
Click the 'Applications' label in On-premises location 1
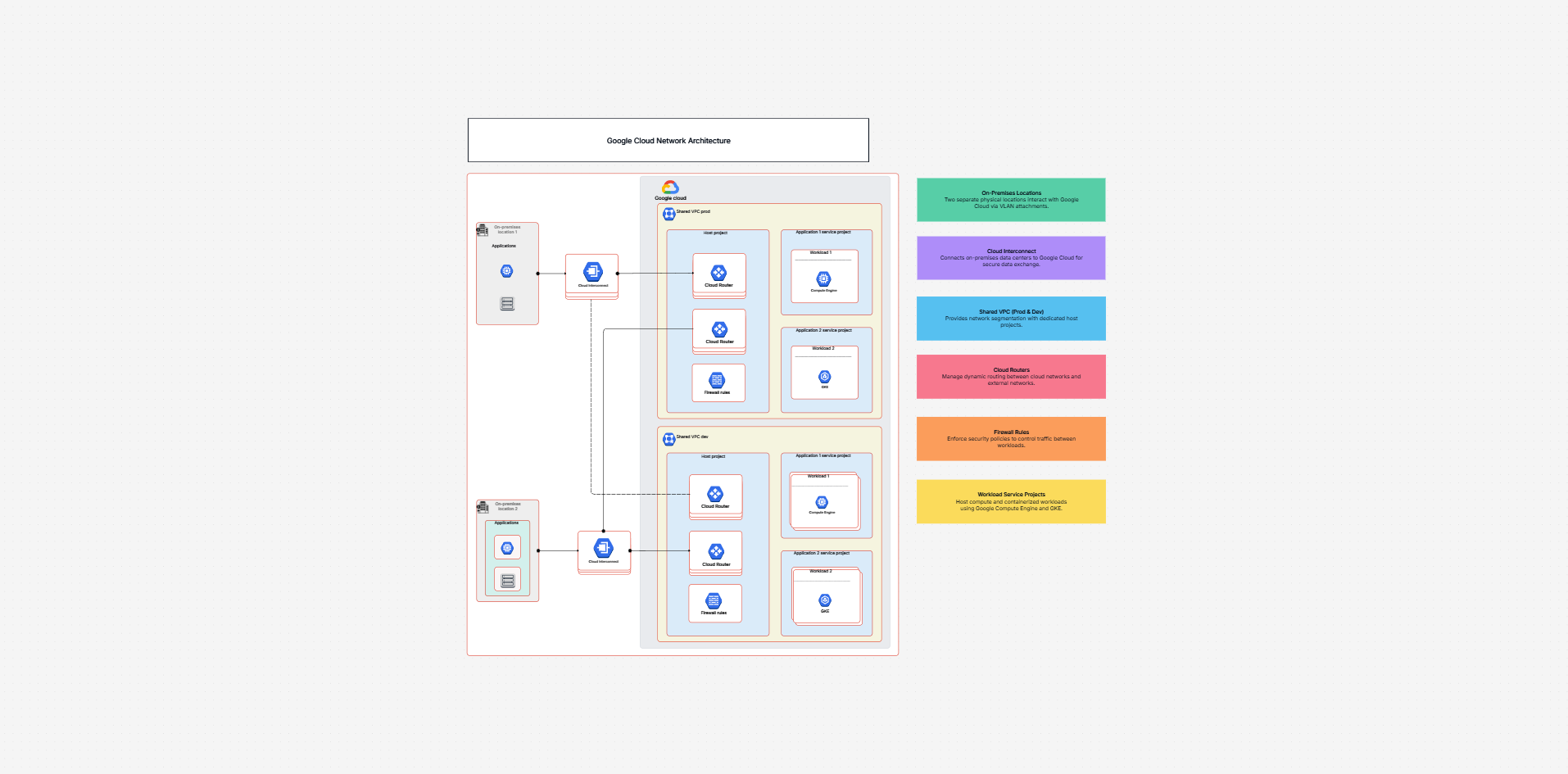[504, 246]
